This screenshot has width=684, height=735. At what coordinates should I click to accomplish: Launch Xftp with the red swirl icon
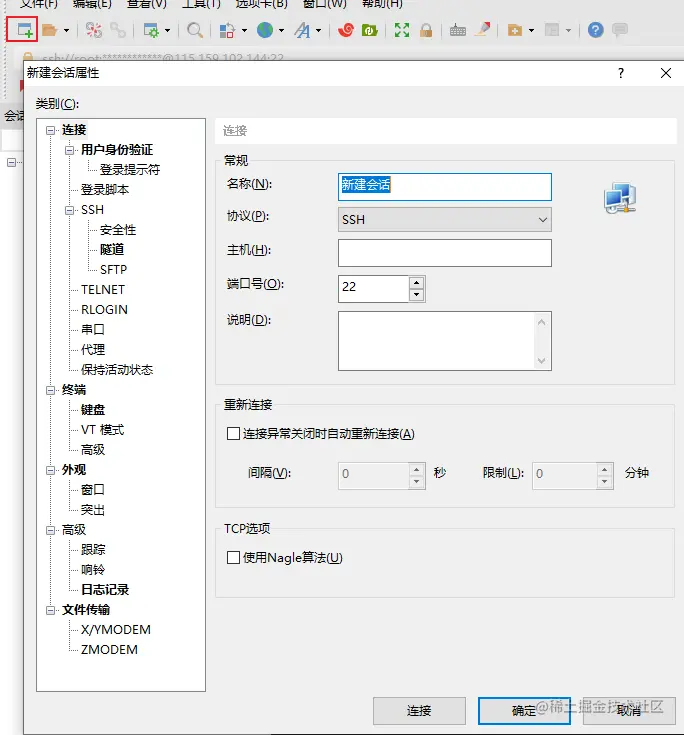point(346,30)
